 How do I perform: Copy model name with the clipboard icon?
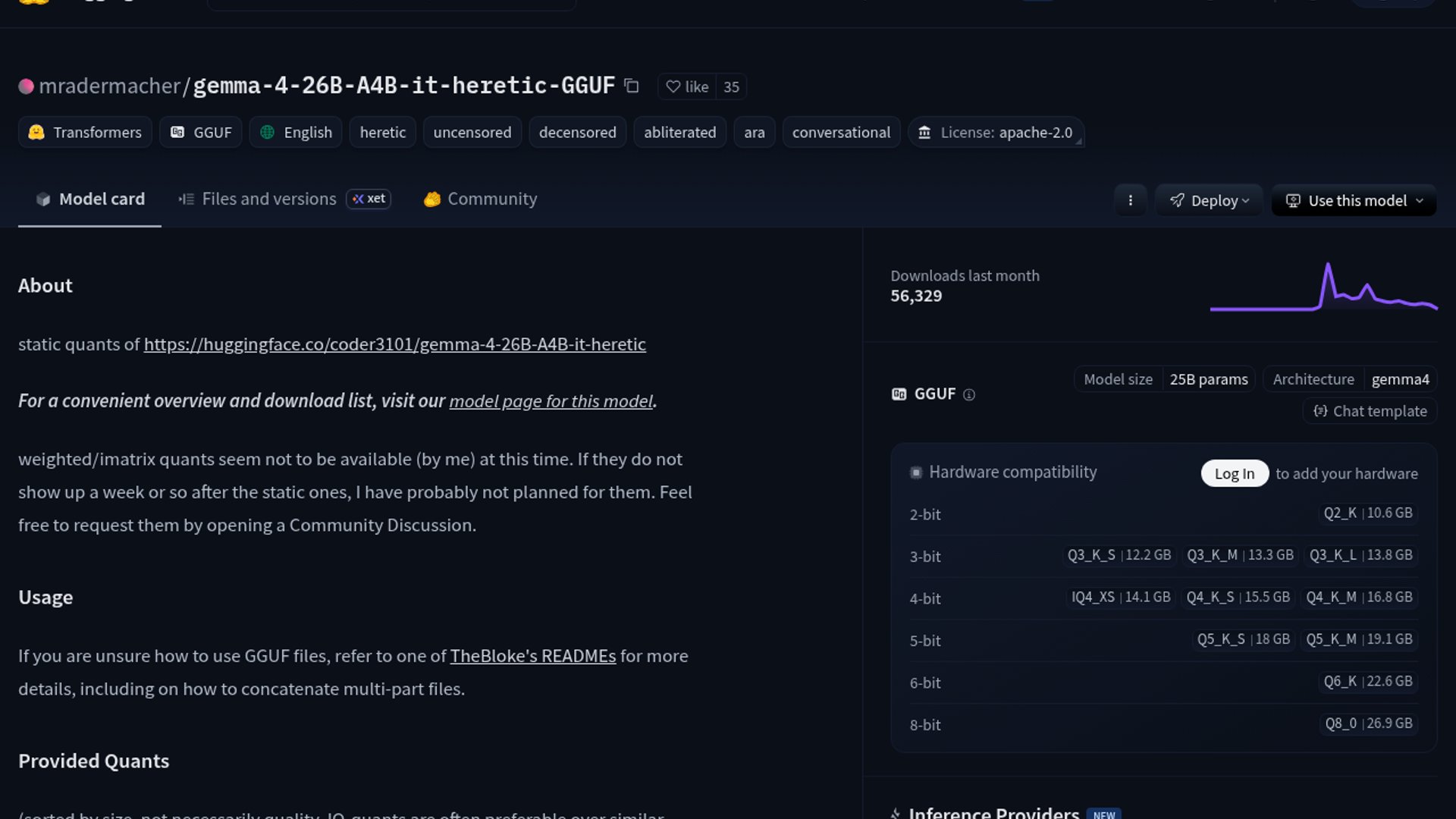[x=631, y=86]
